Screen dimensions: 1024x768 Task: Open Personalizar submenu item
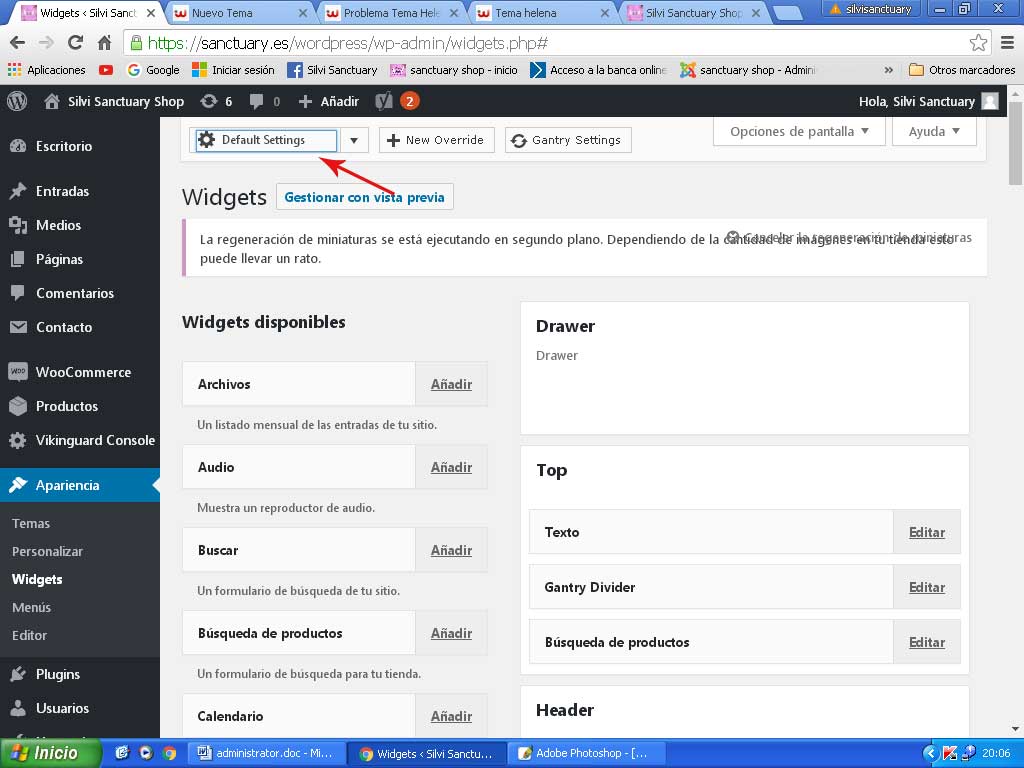point(47,552)
